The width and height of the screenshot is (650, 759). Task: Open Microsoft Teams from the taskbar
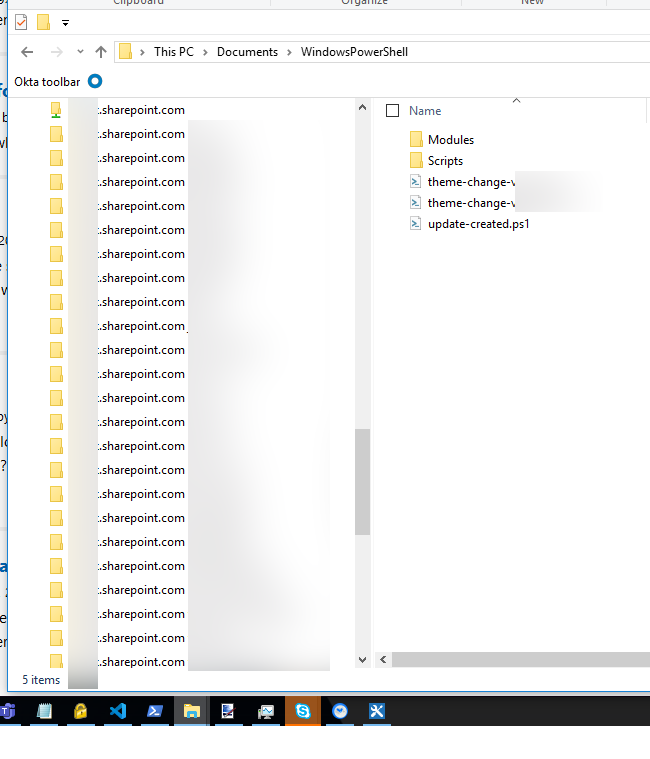(x=8, y=711)
